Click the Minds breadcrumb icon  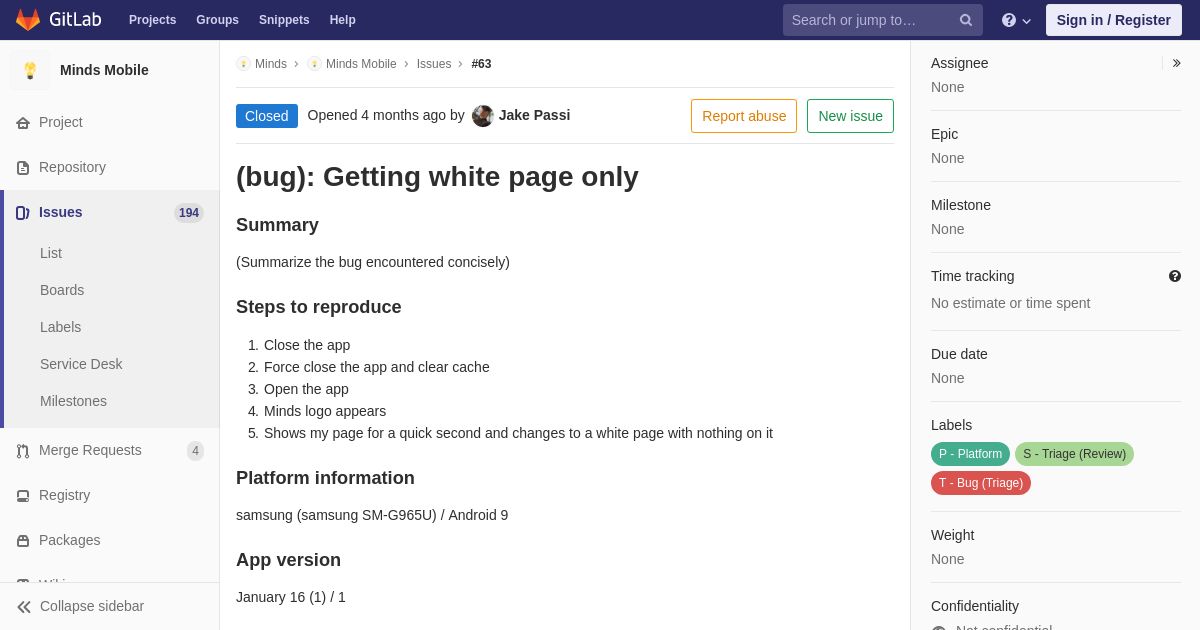[243, 64]
